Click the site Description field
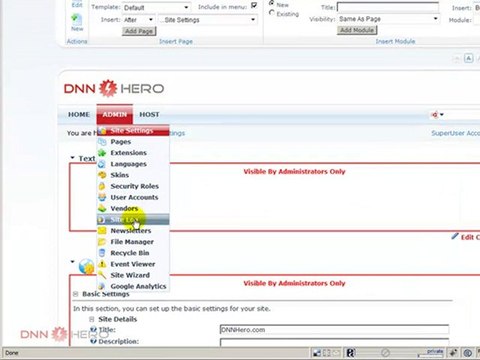The width and height of the screenshot is (480, 360). tap(334, 342)
